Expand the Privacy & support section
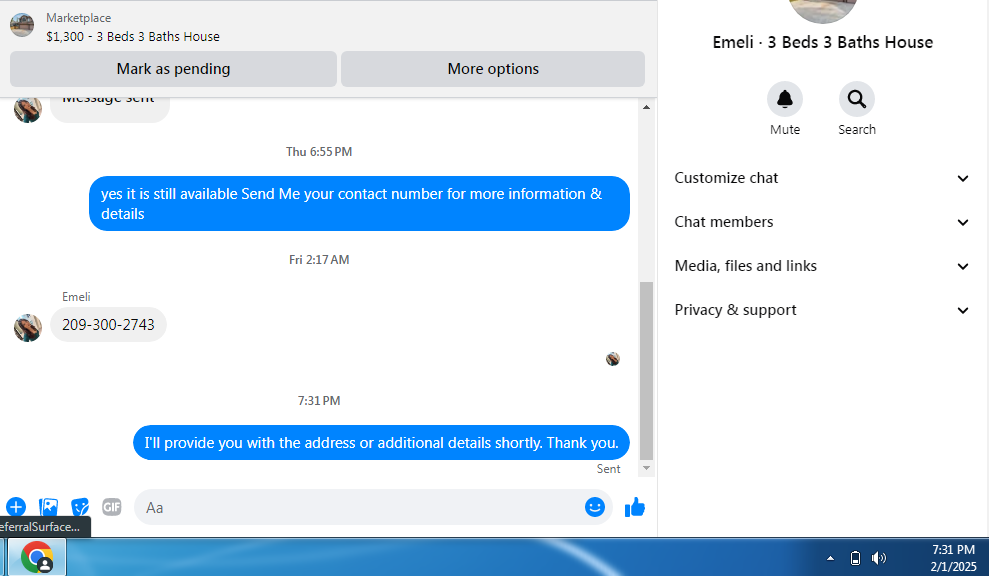The height and width of the screenshot is (576, 989). pos(822,310)
